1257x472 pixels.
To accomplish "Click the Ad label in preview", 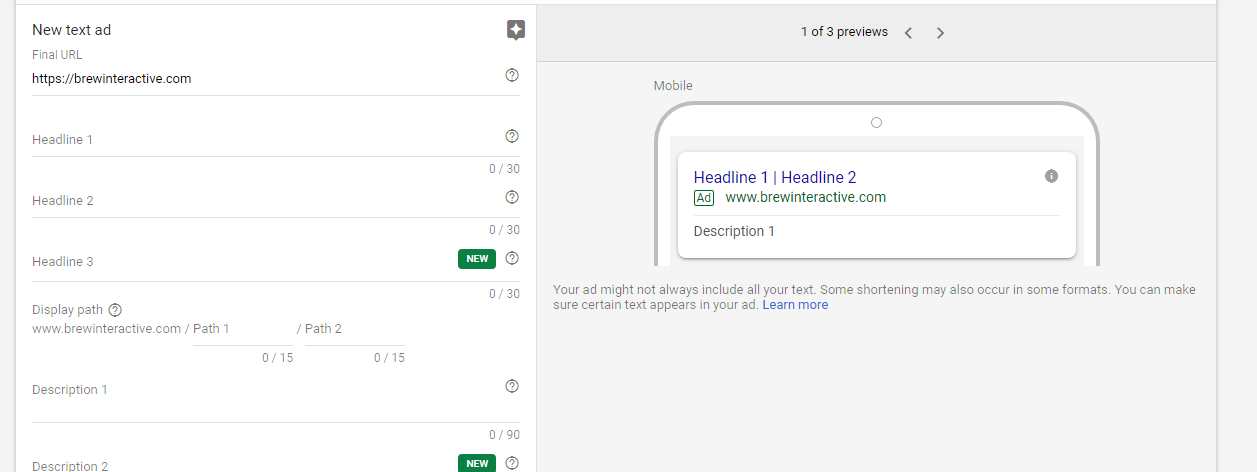I will pos(704,198).
